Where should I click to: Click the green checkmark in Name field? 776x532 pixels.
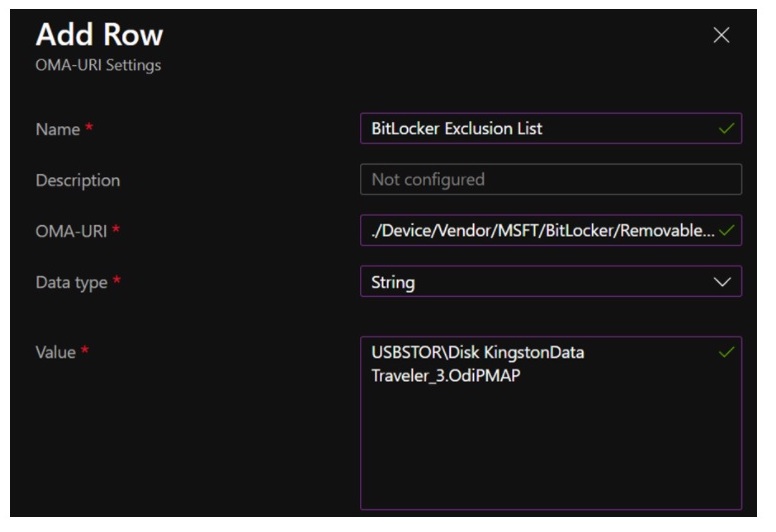coord(727,128)
